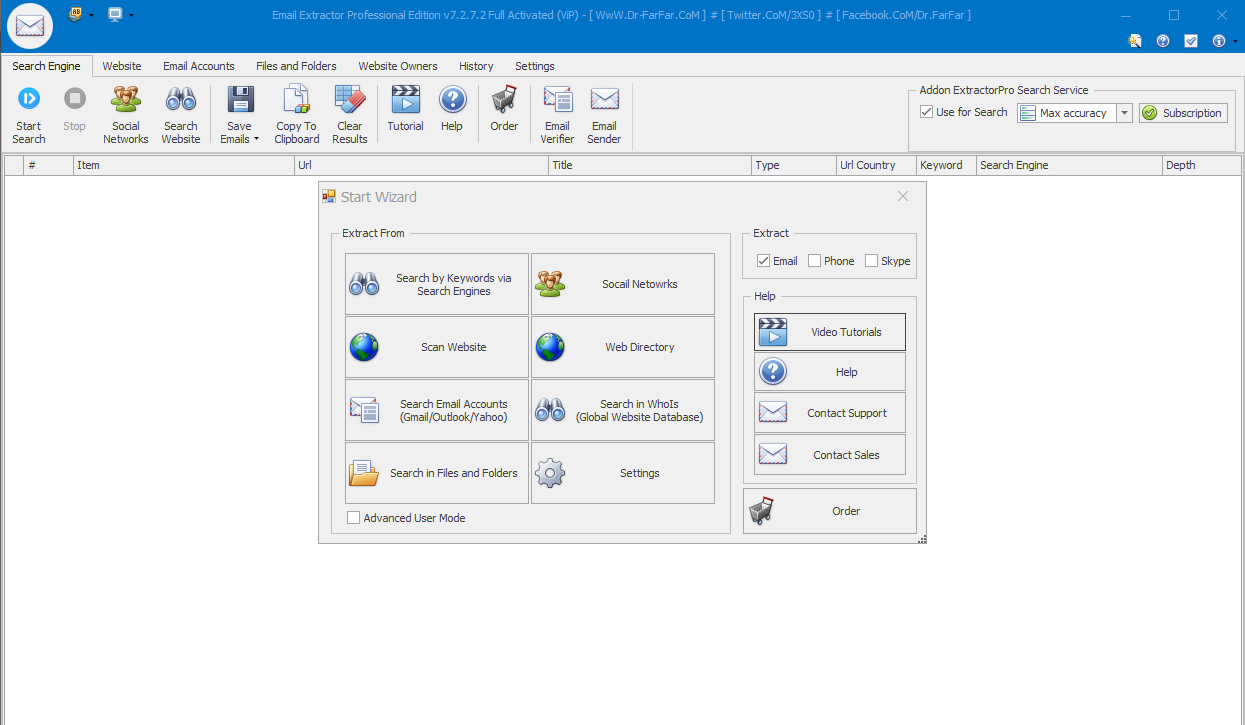The image size is (1245, 725).
Task: Toggle the Email extract checkbox
Action: [764, 261]
